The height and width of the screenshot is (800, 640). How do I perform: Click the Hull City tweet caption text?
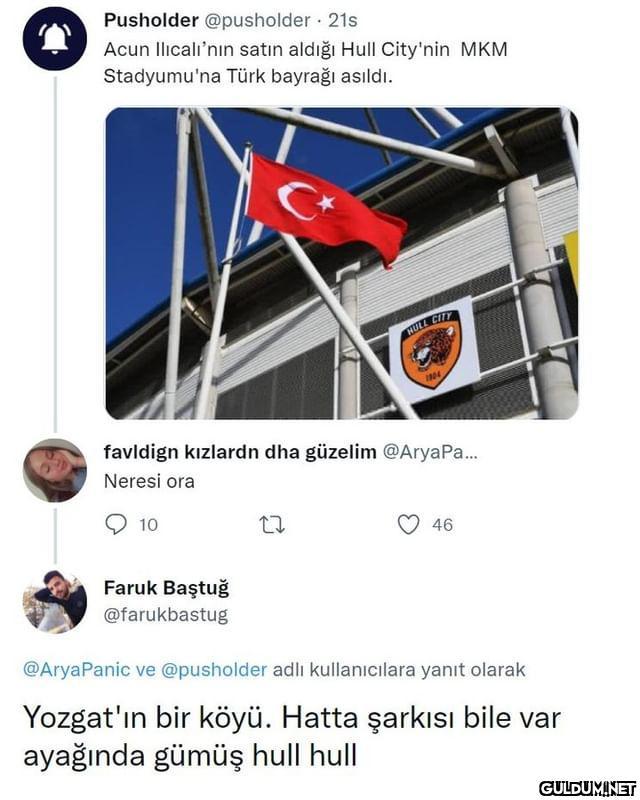[x=306, y=63]
